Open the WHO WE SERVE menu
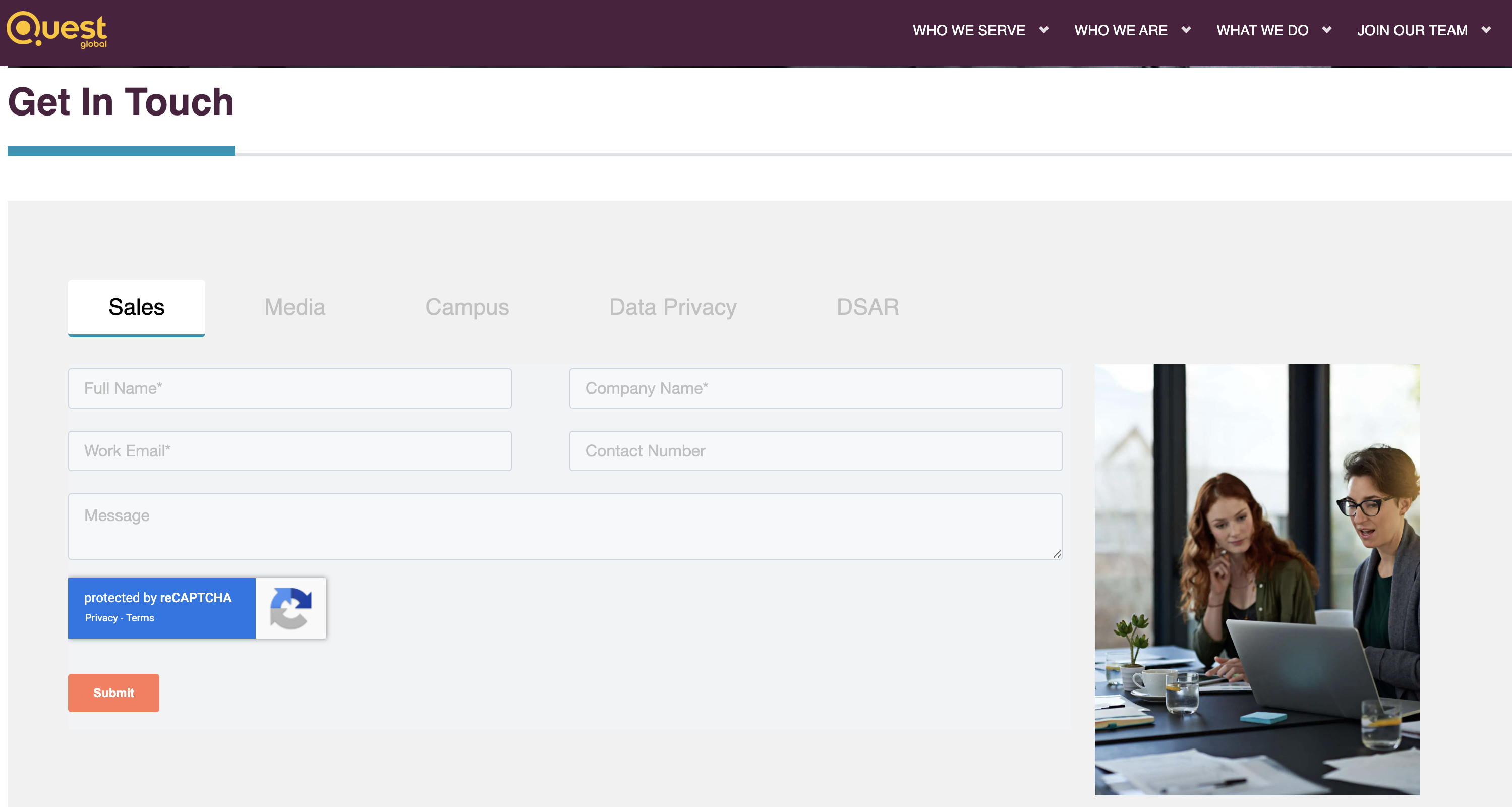The height and width of the screenshot is (807, 1512). tap(968, 30)
